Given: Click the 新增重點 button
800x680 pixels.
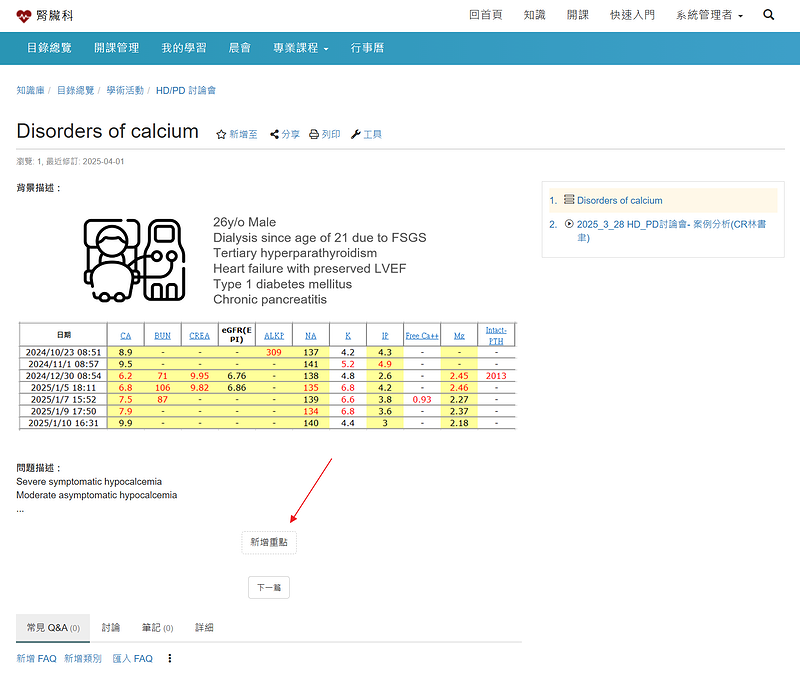Looking at the screenshot, I should (x=269, y=541).
